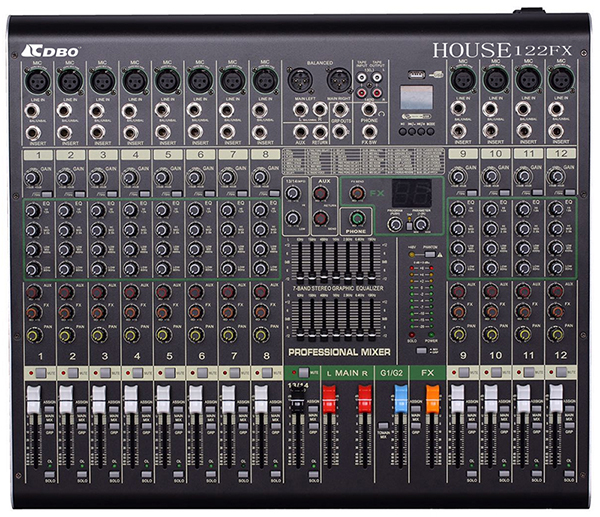This screenshot has height=517, width=600.
Task: Click the RETURN input jack
Action: point(320,132)
